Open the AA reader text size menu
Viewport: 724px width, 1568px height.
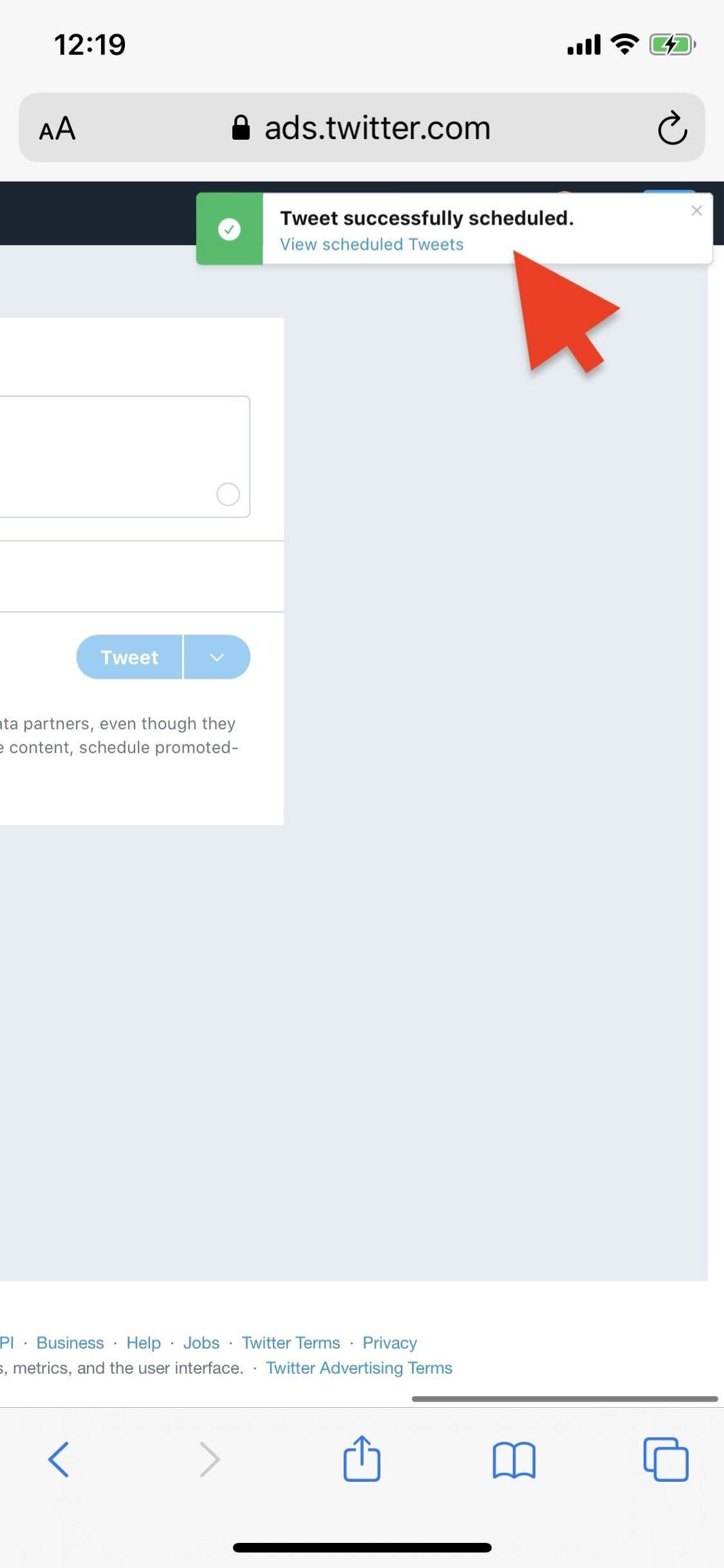[57, 128]
